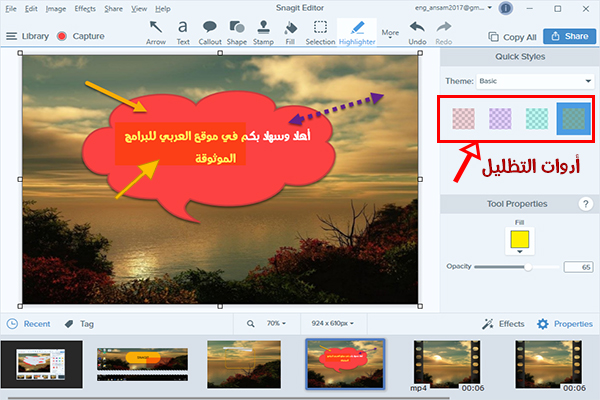600x400 pixels.
Task: Open the 70% zoom dropdown
Action: (276, 323)
